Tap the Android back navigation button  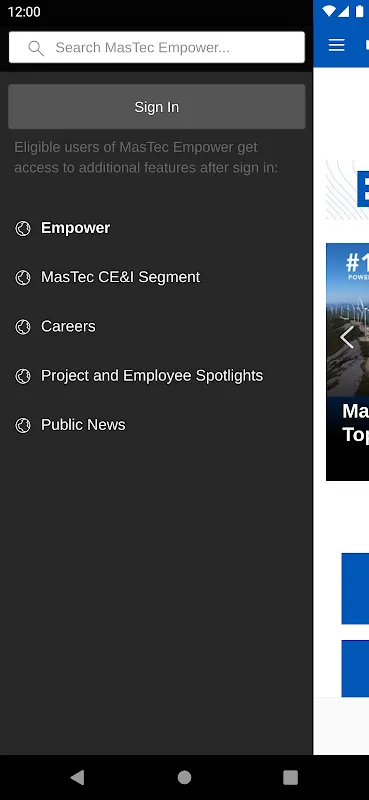click(x=77, y=777)
